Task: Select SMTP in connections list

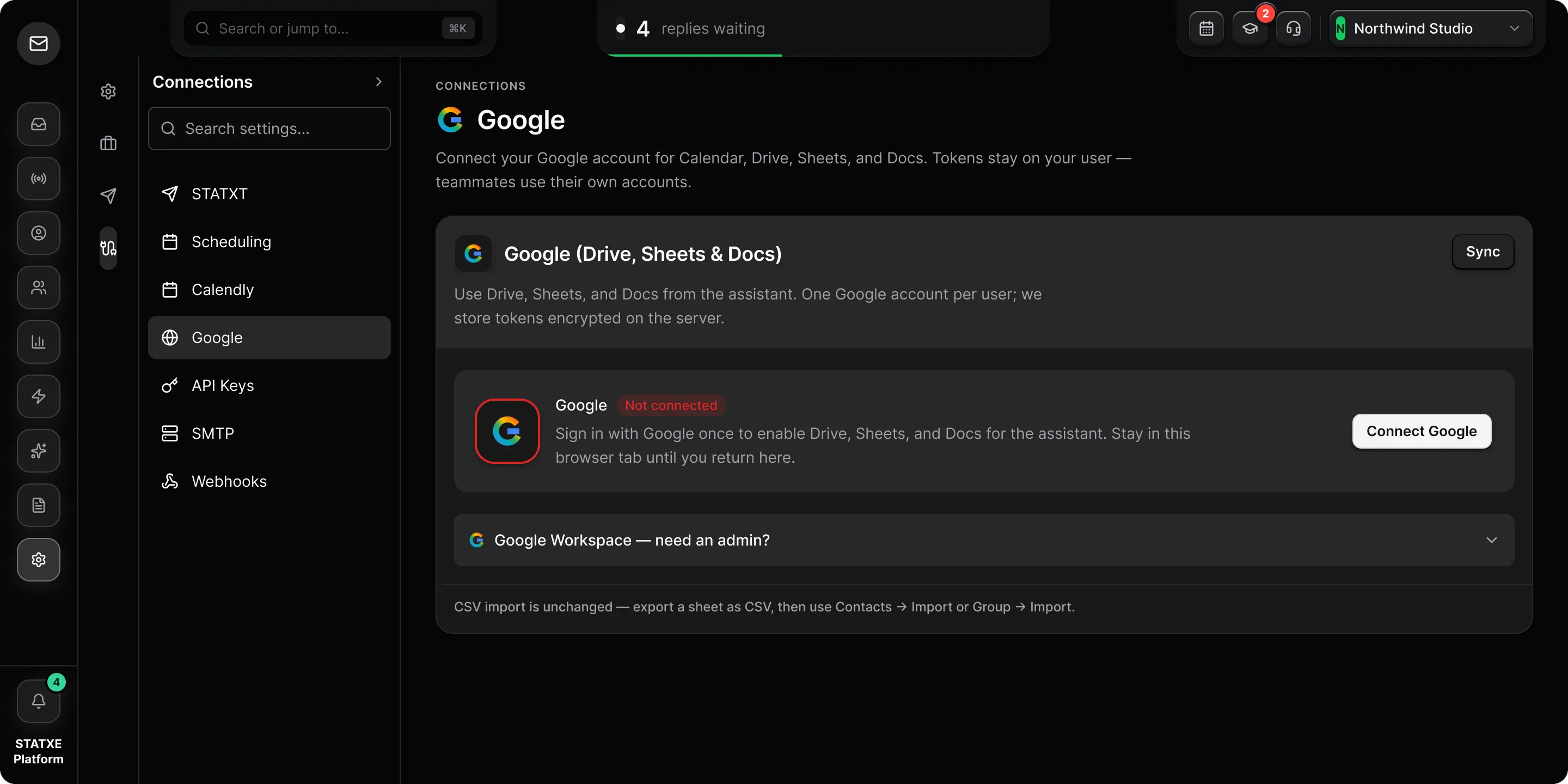Action: tap(269, 433)
